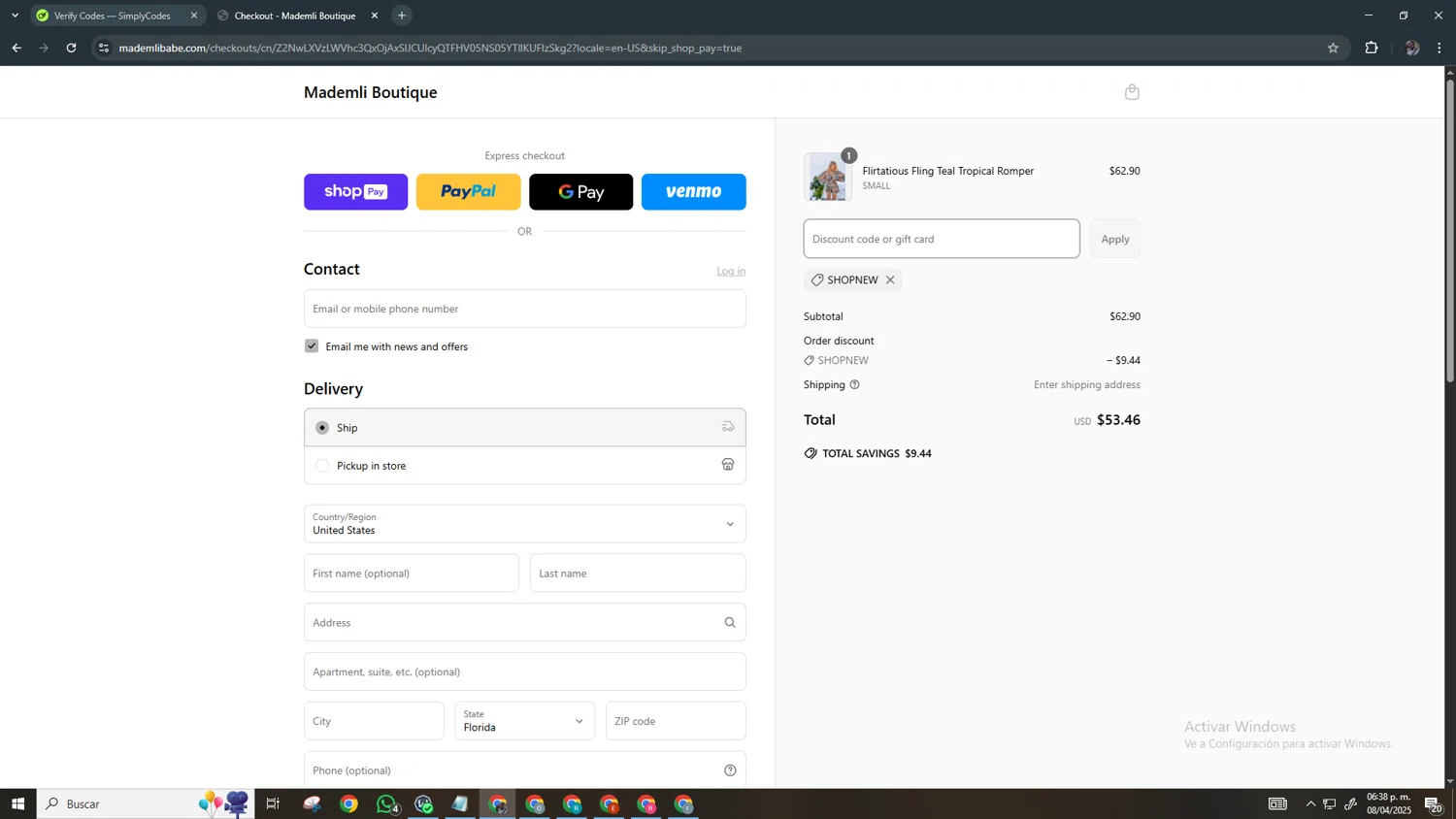Click the Apartment, suite field
The width and height of the screenshot is (1456, 819).
pos(525,672)
